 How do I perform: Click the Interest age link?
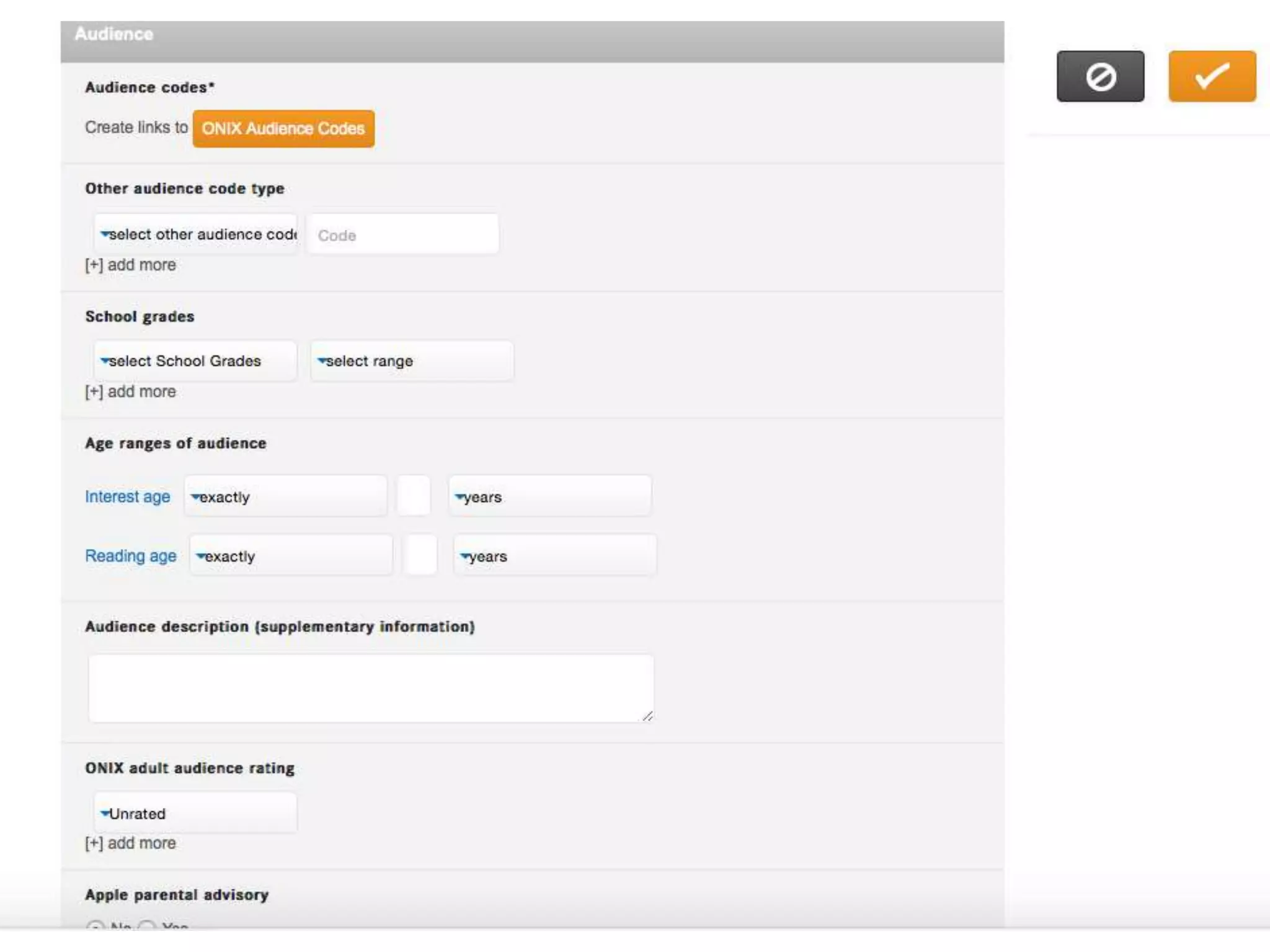127,496
